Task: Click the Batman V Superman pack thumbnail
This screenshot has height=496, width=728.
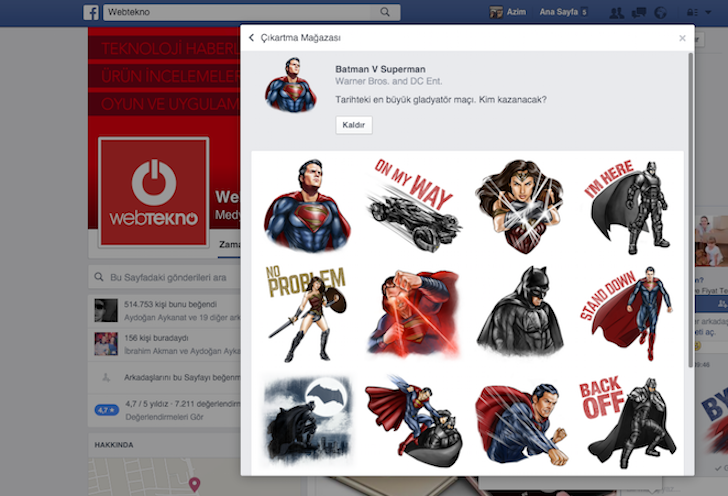Action: pos(291,85)
